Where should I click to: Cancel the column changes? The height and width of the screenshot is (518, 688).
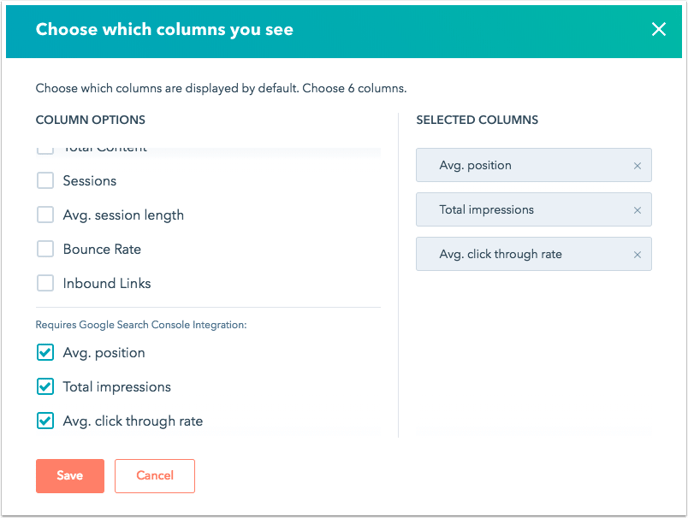[x=155, y=476]
